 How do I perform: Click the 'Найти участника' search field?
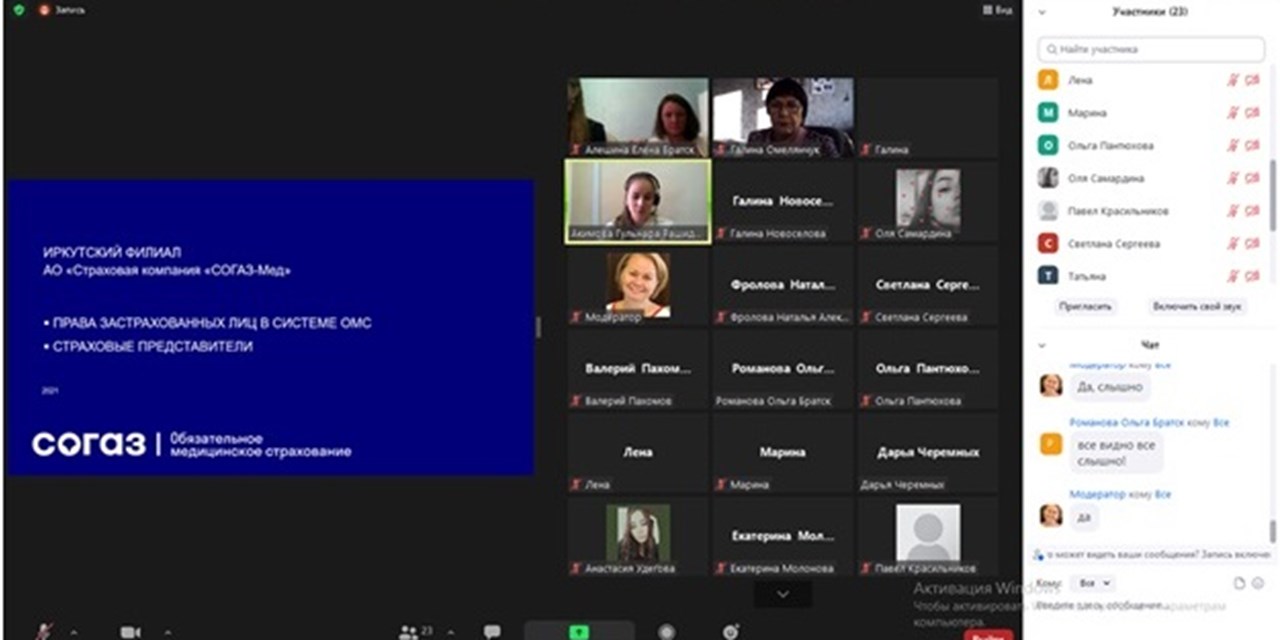pos(1152,49)
